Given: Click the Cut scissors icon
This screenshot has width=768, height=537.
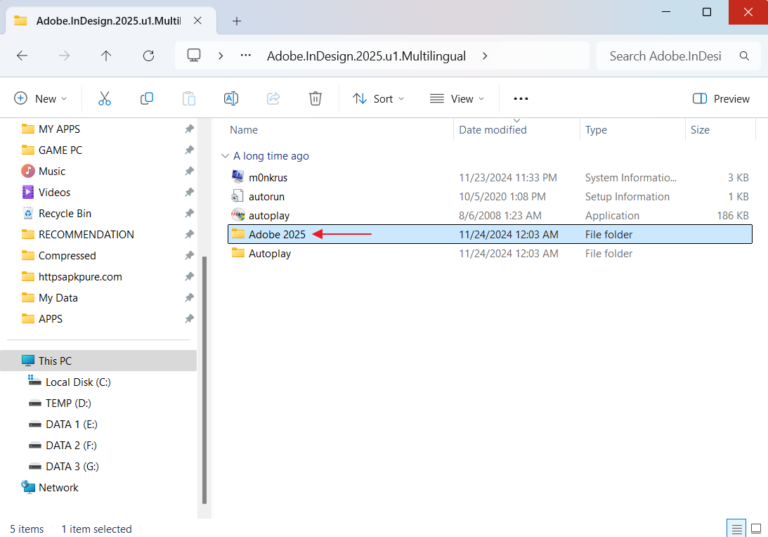Looking at the screenshot, I should pyautogui.click(x=104, y=99).
